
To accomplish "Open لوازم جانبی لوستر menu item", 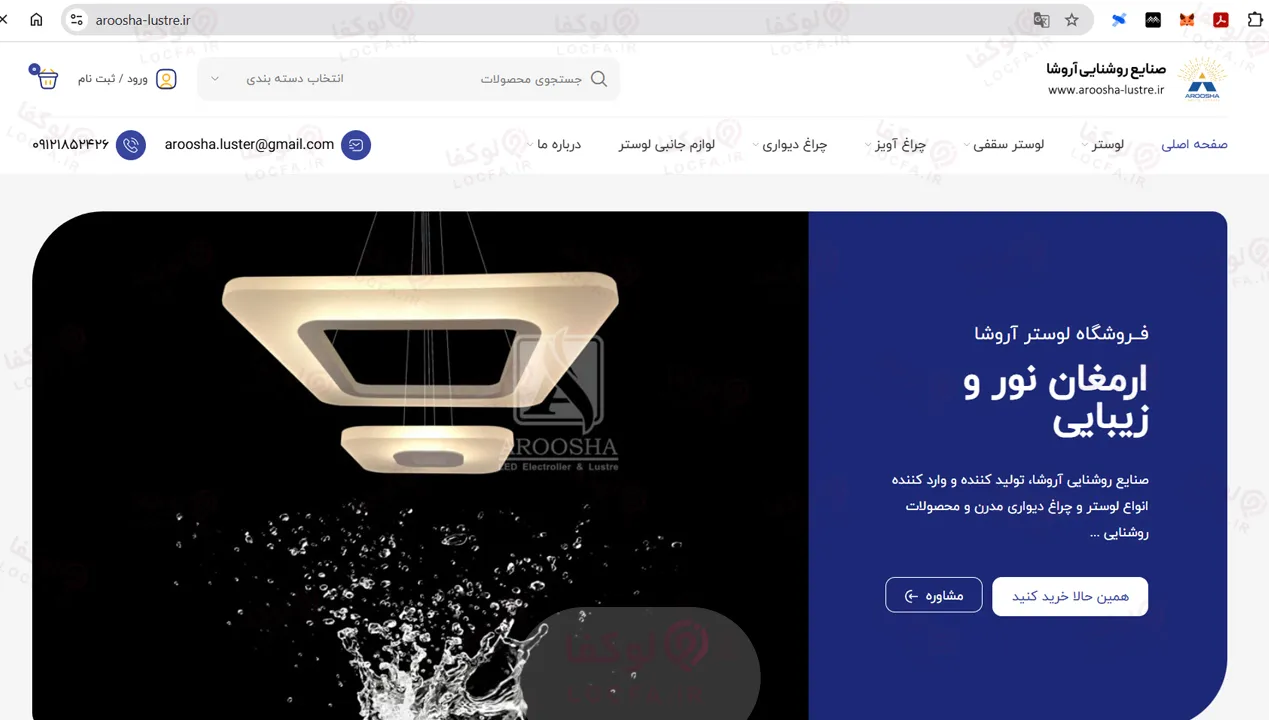I will click(x=666, y=144).
